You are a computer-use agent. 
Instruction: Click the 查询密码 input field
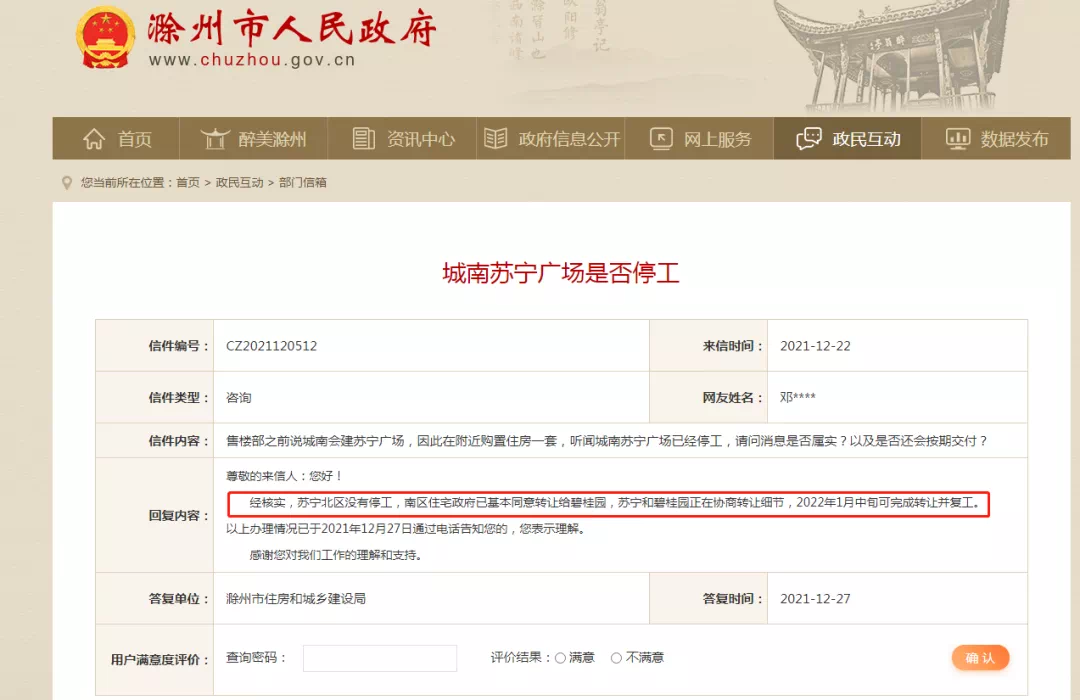pyautogui.click(x=380, y=658)
